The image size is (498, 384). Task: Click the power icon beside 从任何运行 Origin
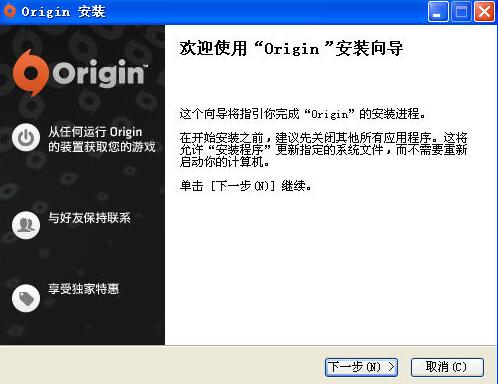[x=26, y=137]
